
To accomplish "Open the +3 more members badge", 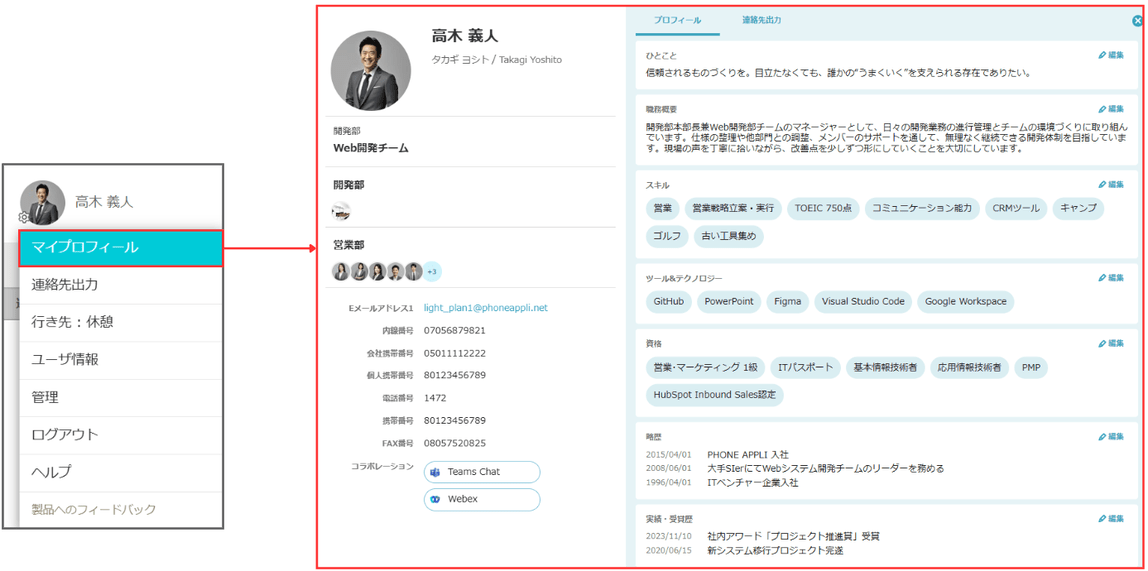I will [x=432, y=272].
